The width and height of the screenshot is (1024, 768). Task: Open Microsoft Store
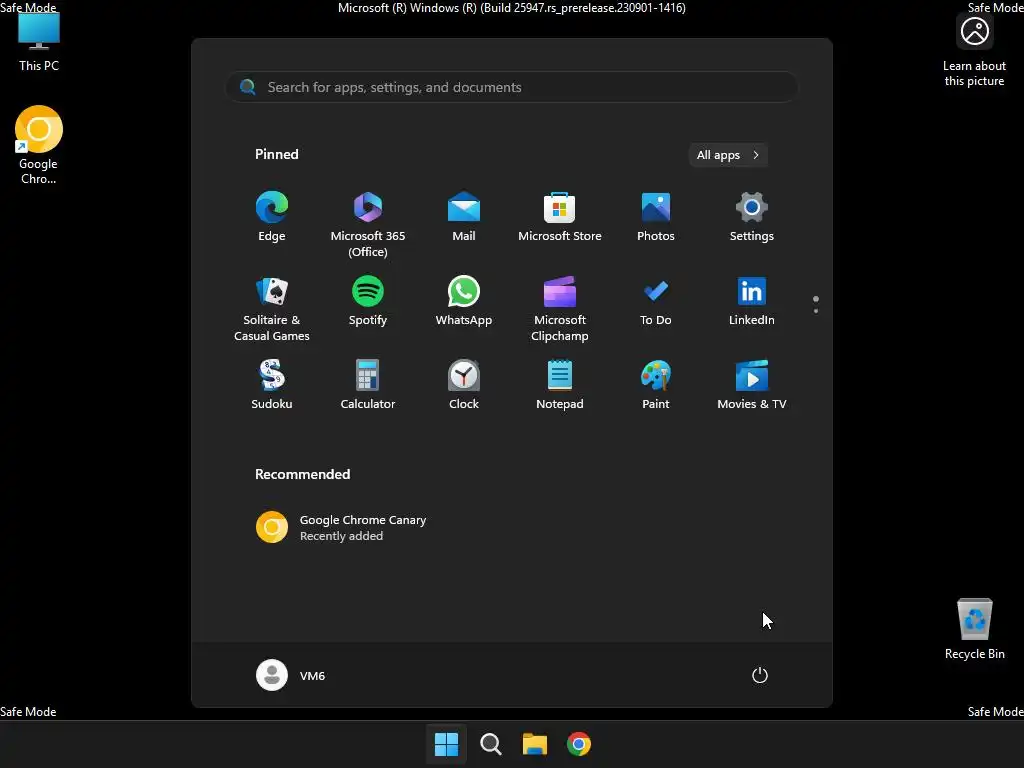560,217
